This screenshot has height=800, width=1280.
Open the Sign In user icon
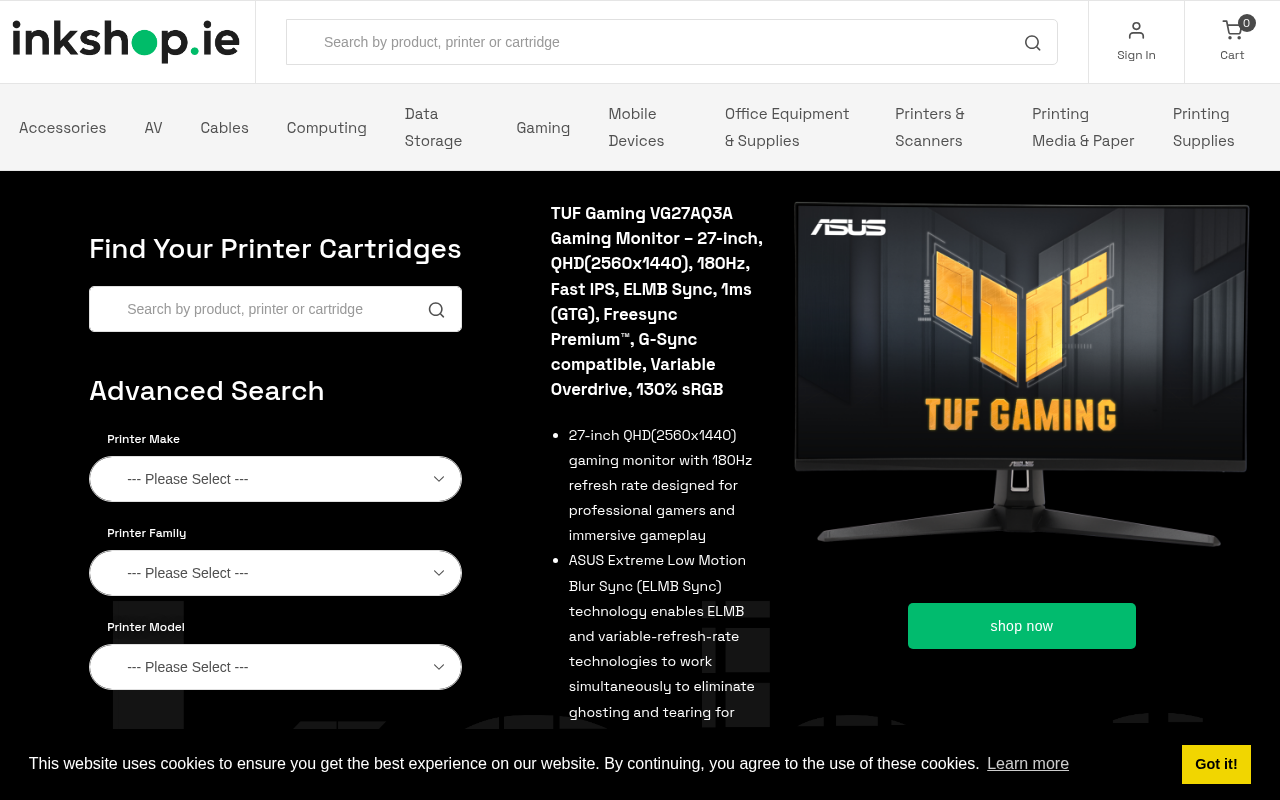(1136, 30)
